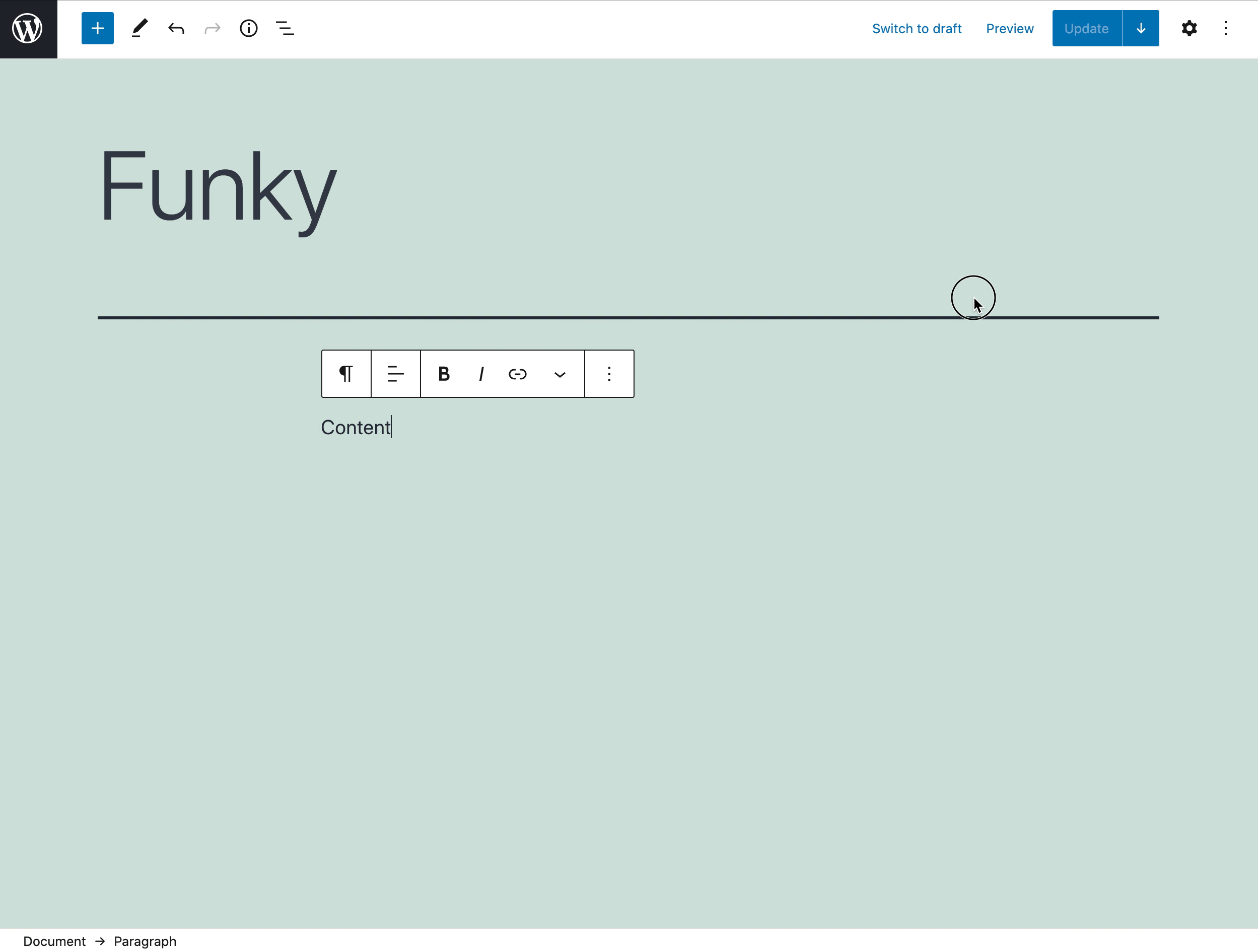The width and height of the screenshot is (1258, 952).
Task: Click the Document breadcrumb item
Action: (x=54, y=940)
